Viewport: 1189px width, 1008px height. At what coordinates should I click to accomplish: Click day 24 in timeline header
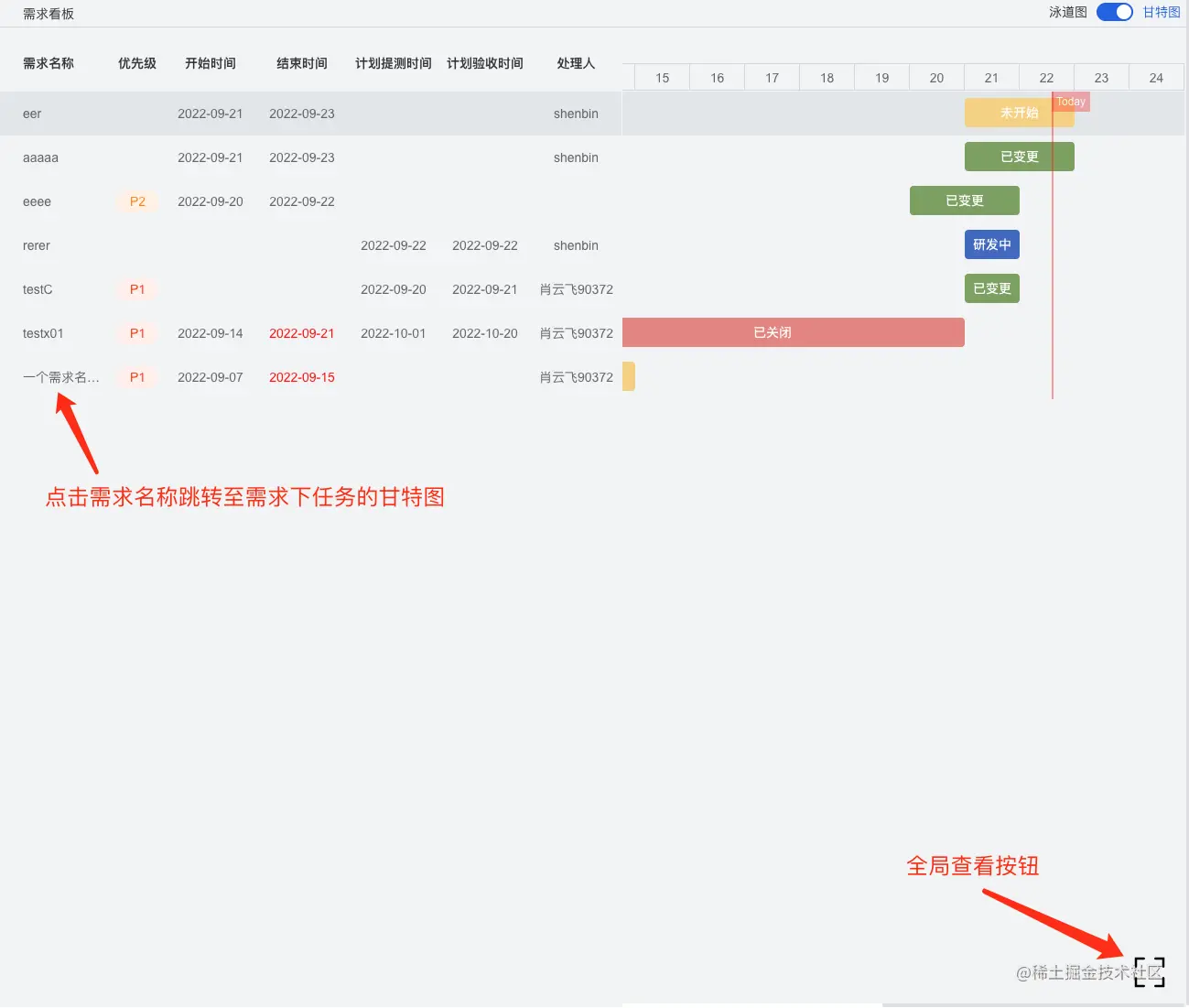pos(1156,78)
